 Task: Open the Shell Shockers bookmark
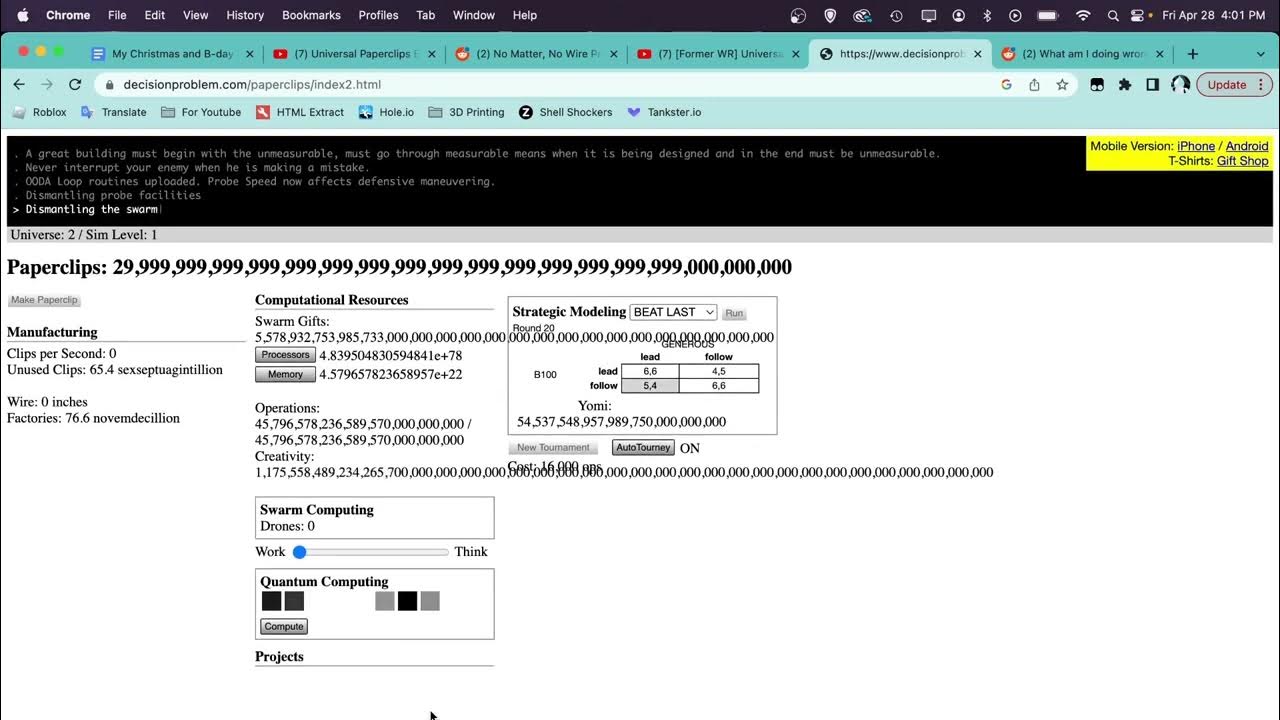566,112
